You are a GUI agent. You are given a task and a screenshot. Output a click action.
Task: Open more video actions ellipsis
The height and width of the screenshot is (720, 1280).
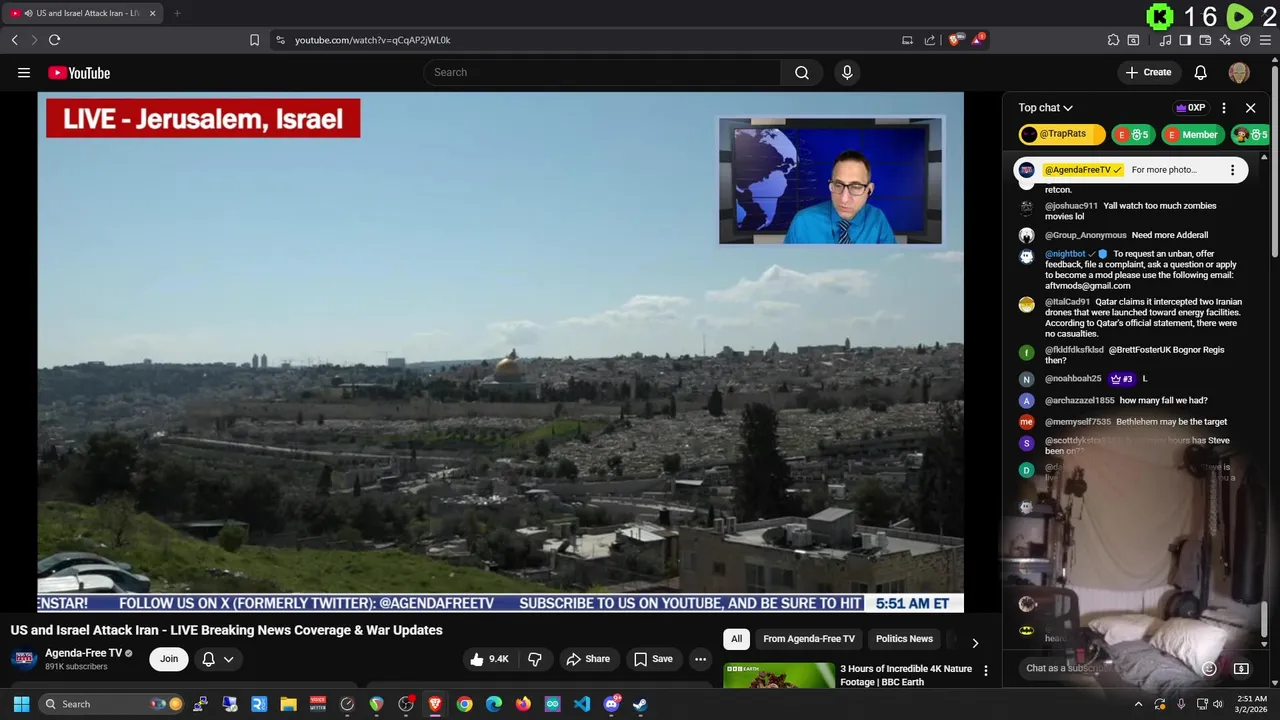[700, 659]
